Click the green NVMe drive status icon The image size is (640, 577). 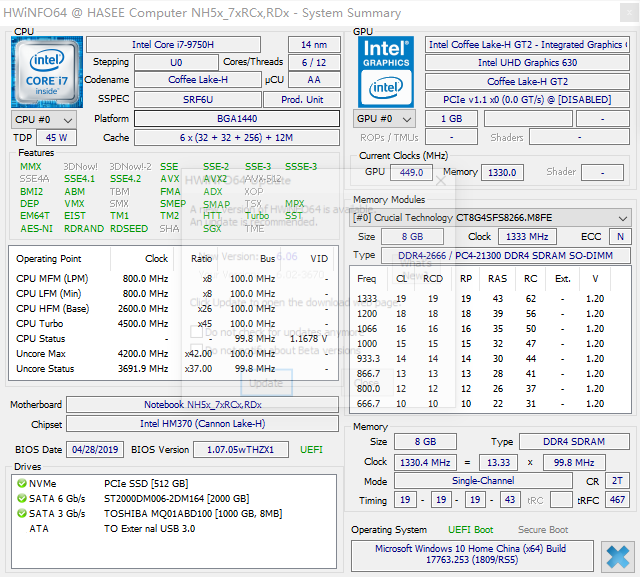pyautogui.click(x=21, y=483)
